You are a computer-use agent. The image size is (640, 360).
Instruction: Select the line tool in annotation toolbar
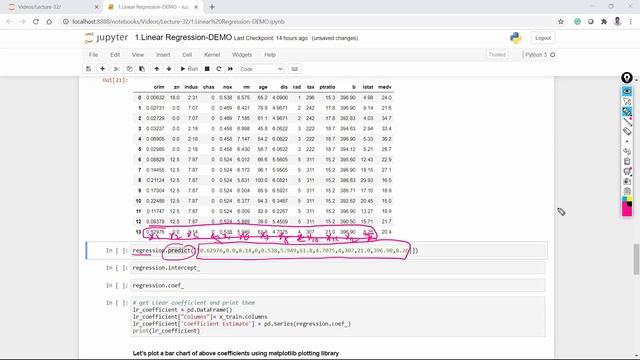point(627,122)
